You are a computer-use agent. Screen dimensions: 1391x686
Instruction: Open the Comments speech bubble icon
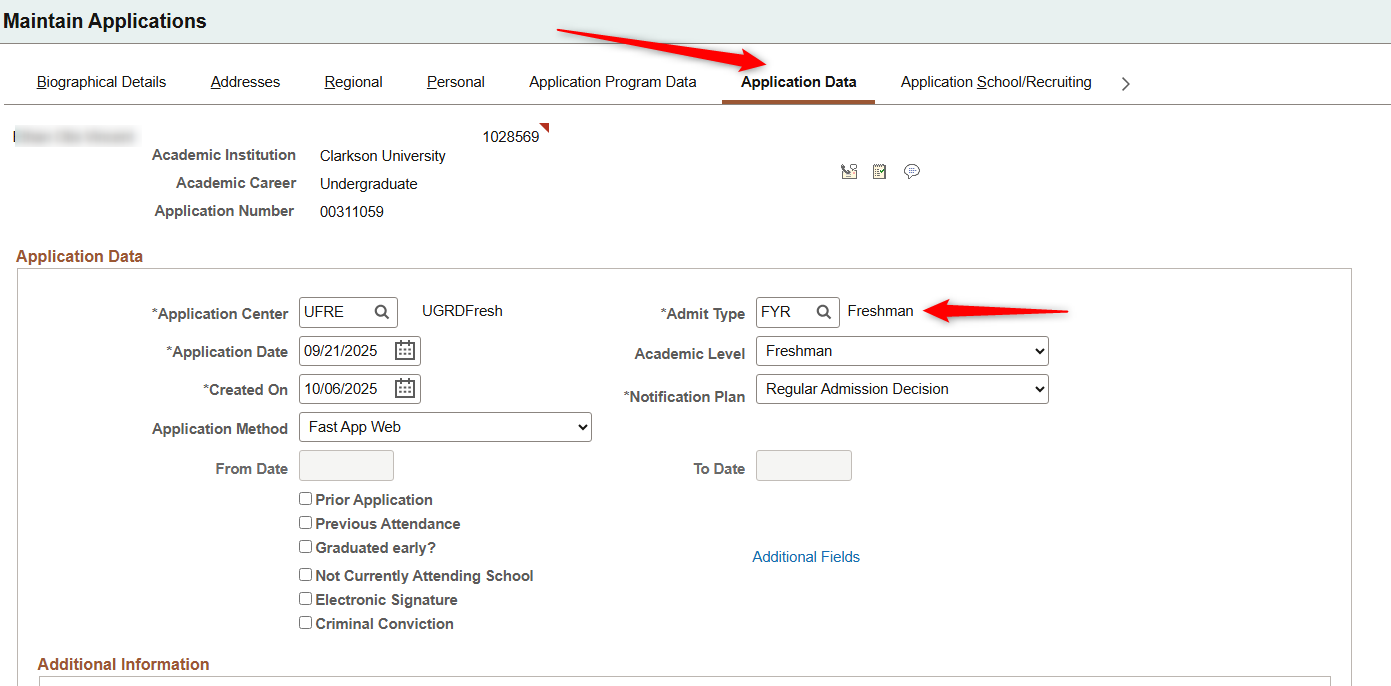click(x=911, y=172)
